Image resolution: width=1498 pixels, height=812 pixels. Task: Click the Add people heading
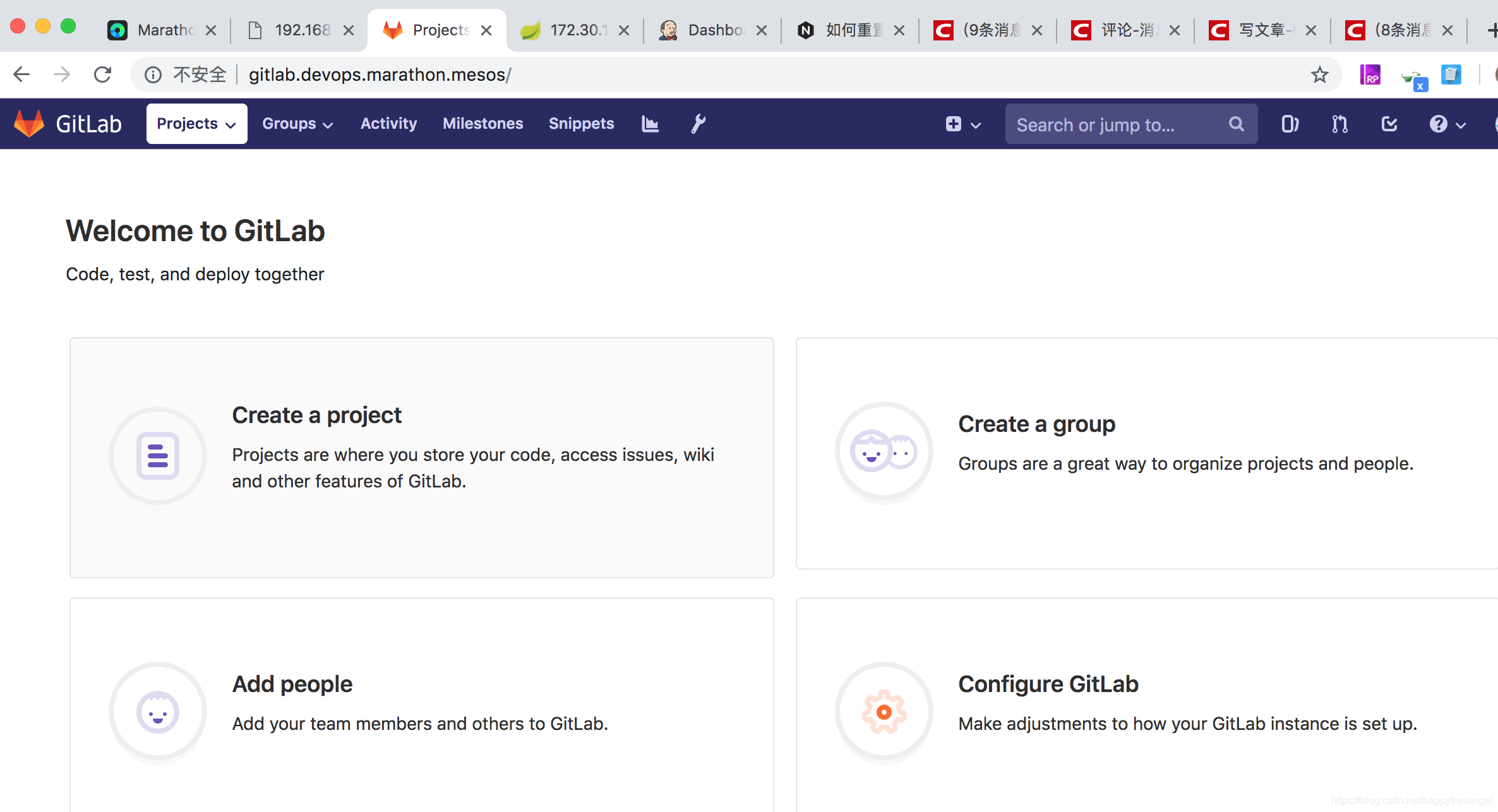pyautogui.click(x=292, y=684)
